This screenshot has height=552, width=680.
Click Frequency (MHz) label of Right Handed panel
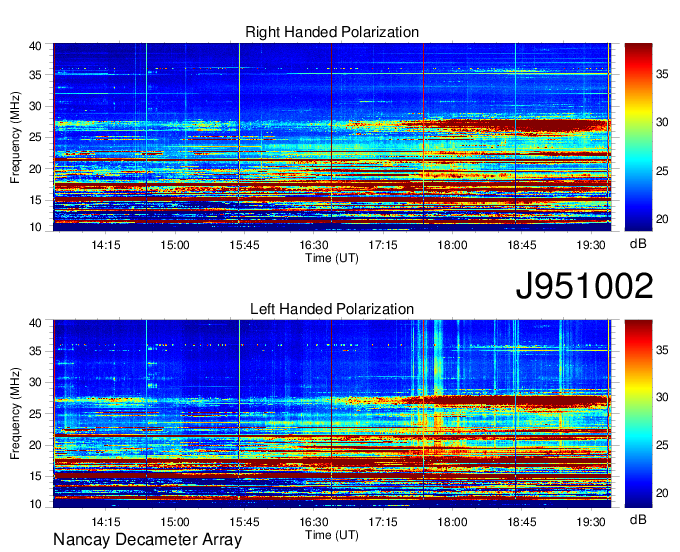pos(15,137)
